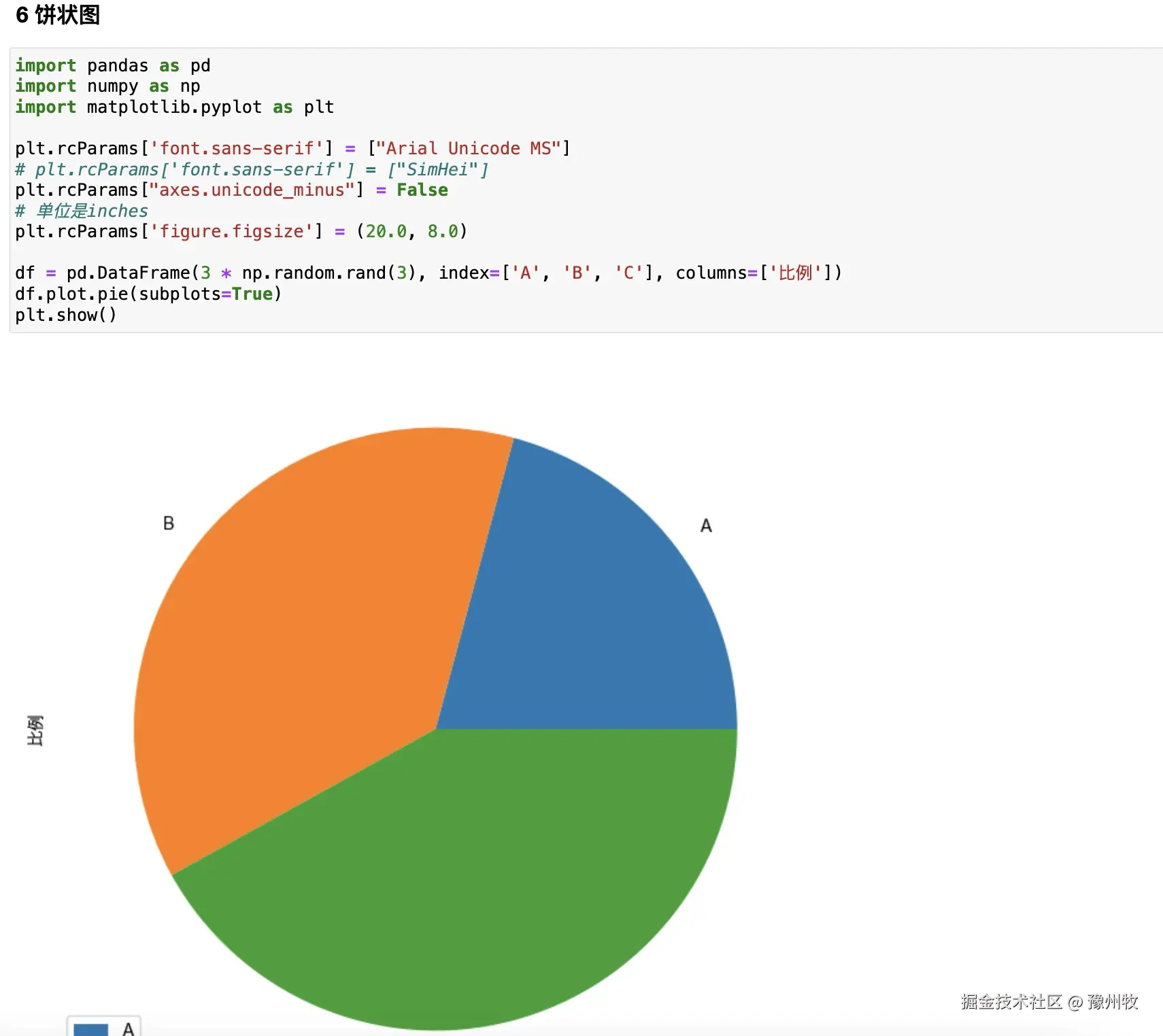Click the commented-out "SimHei" font line
The image size is (1163, 1036).
(x=252, y=169)
